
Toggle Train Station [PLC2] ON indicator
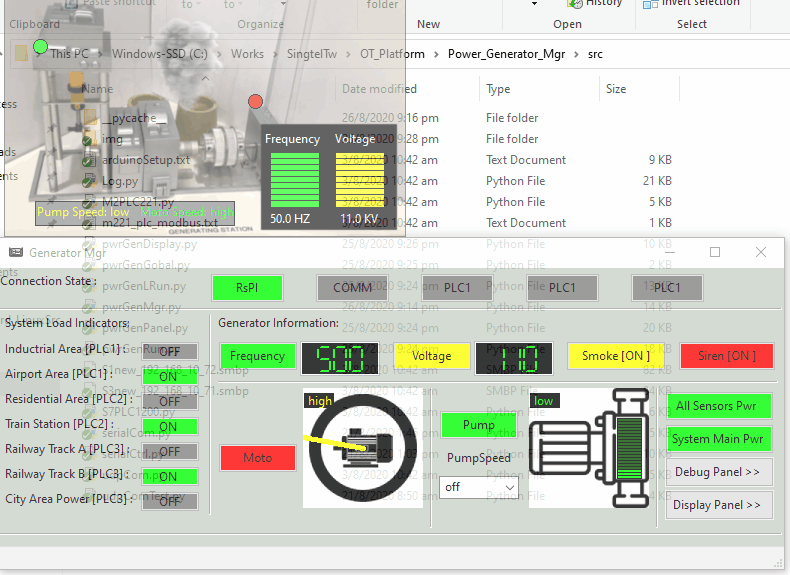(x=170, y=427)
